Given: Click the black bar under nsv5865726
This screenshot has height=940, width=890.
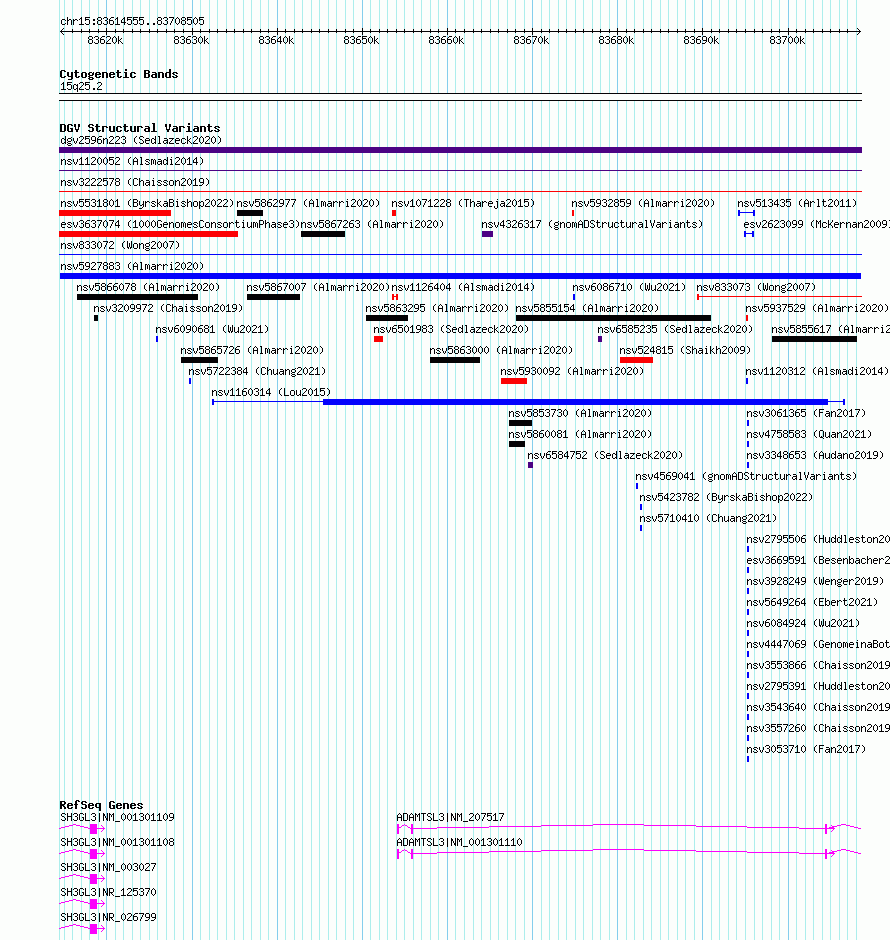Looking at the screenshot, I should (x=200, y=360).
